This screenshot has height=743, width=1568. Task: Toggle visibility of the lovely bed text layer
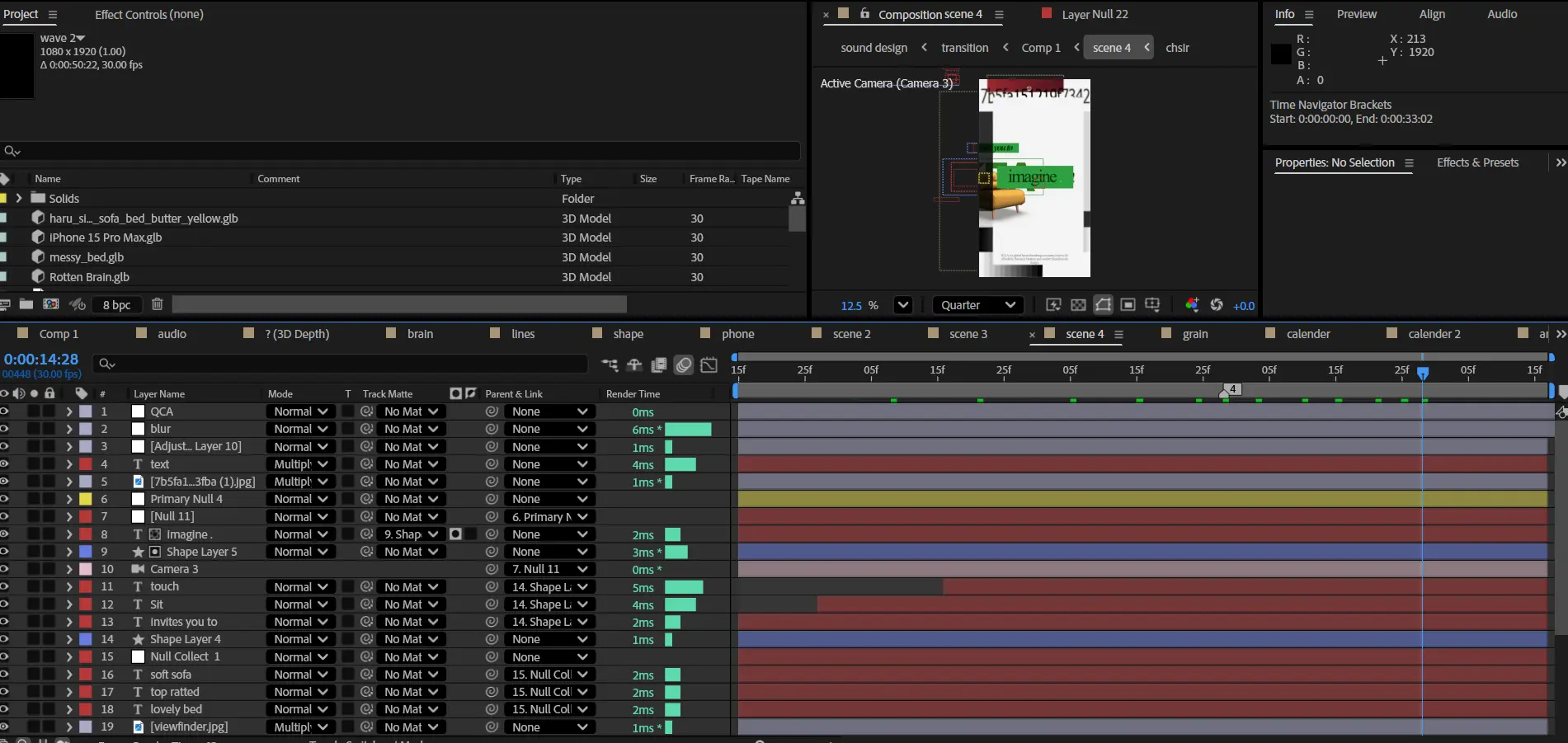4,709
